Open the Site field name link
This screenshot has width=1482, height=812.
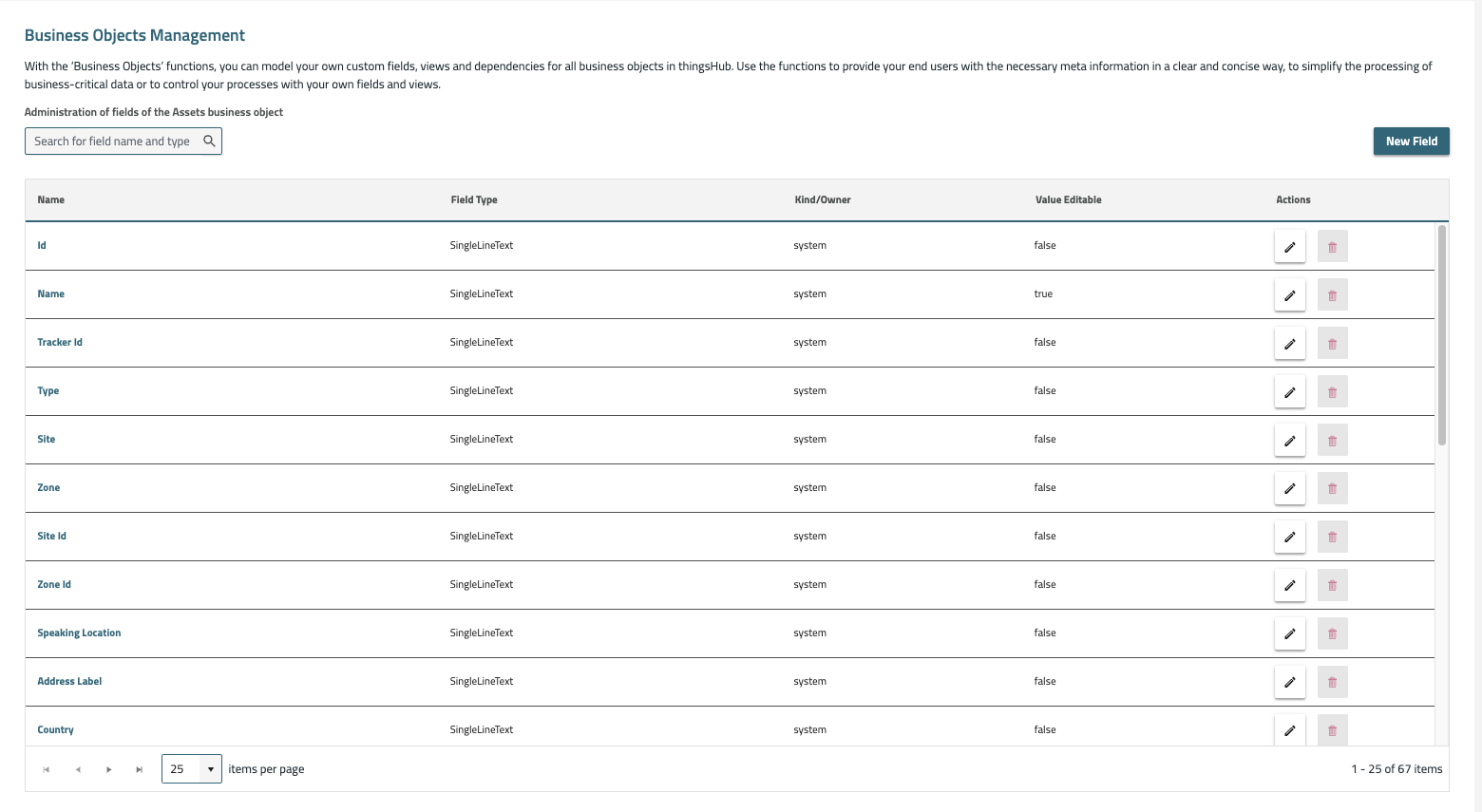point(47,440)
